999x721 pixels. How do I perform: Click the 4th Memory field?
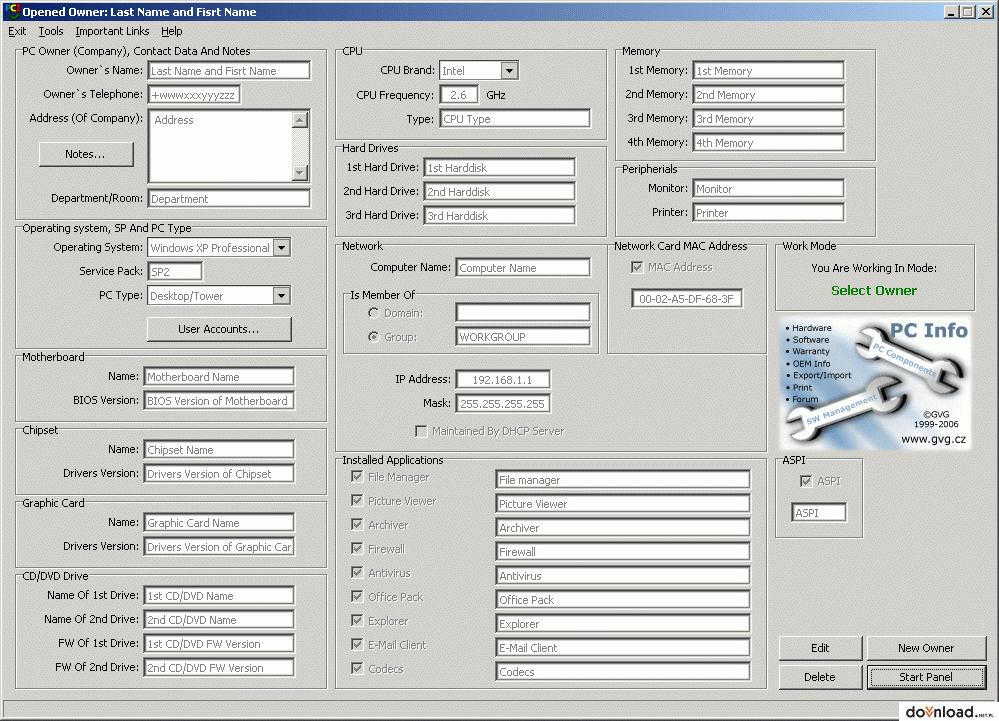coord(768,143)
